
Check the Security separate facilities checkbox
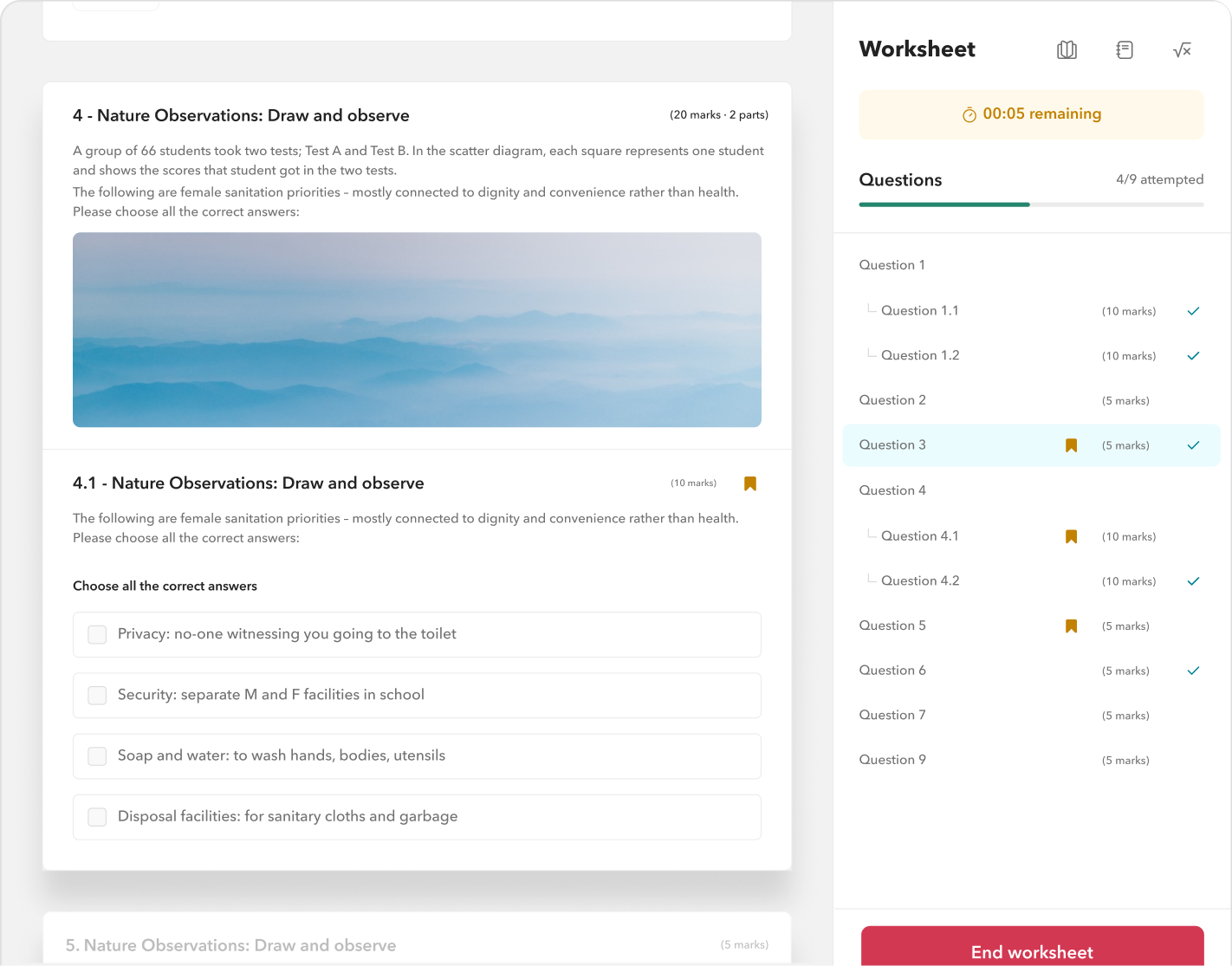pyautogui.click(x=97, y=696)
